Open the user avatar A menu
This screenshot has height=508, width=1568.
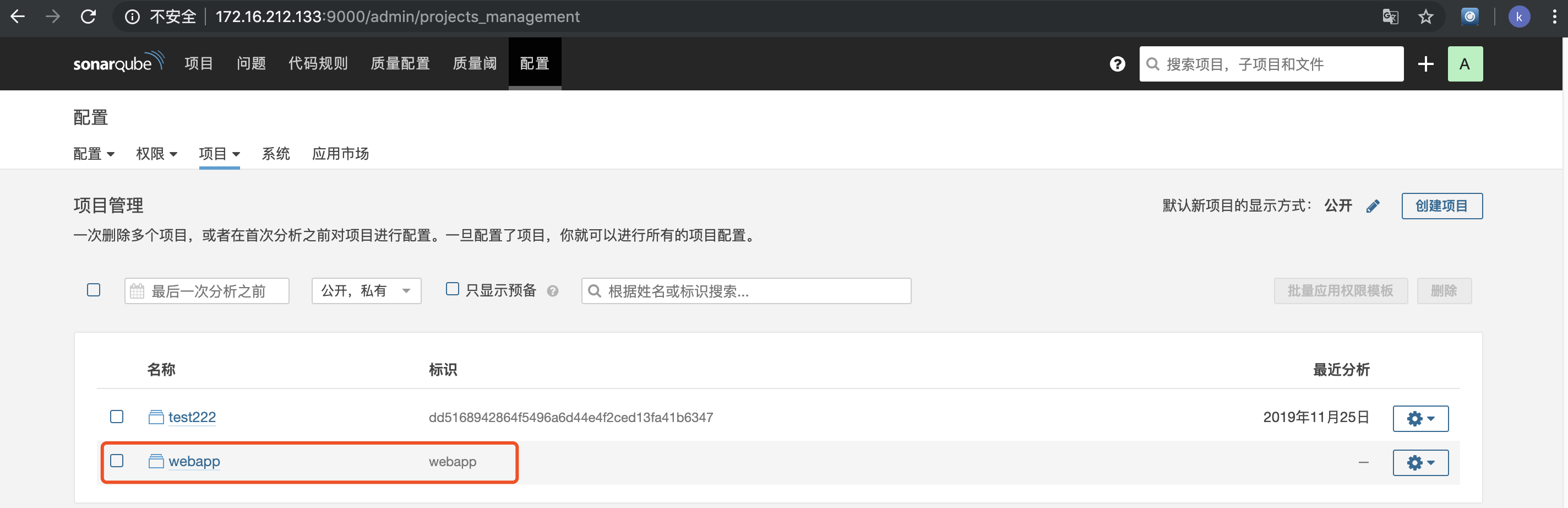coord(1465,63)
